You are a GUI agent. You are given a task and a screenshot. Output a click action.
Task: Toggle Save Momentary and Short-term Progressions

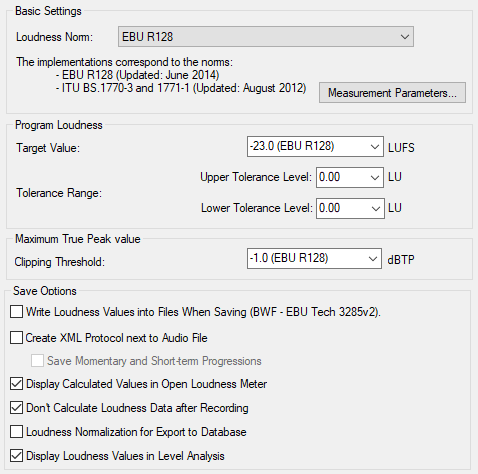pyautogui.click(x=37, y=361)
